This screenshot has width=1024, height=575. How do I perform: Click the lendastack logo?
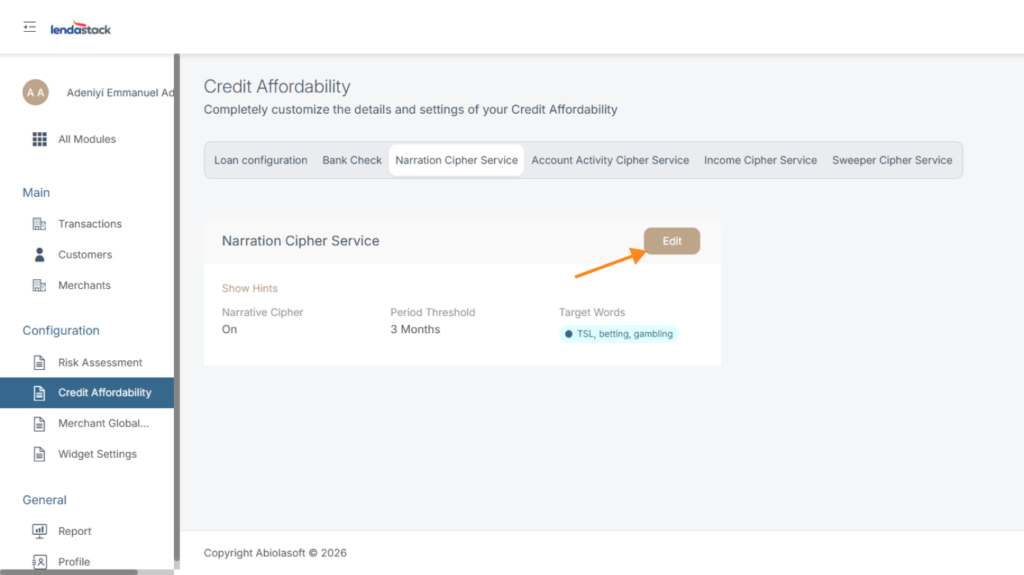[81, 29]
